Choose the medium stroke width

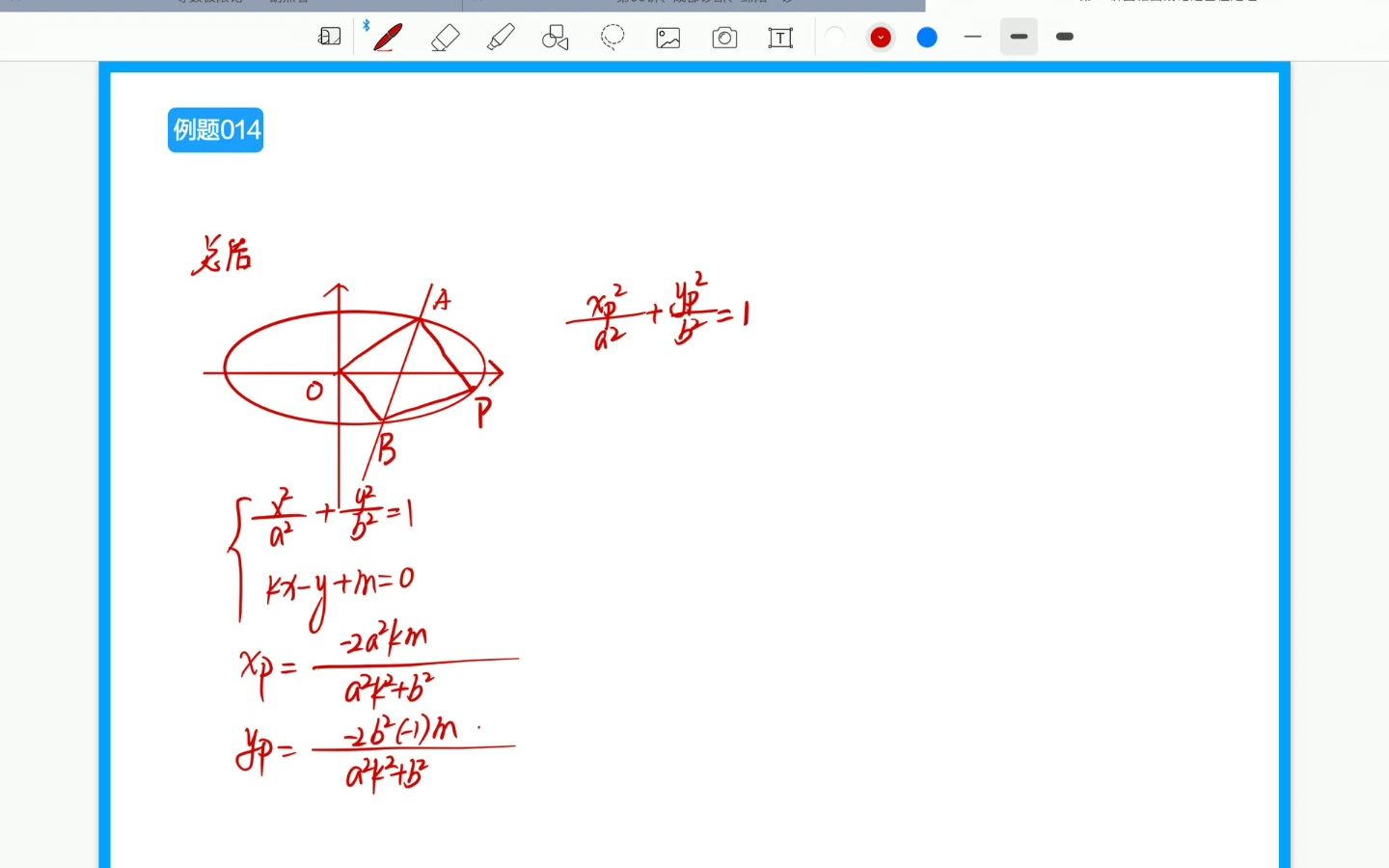point(1019,37)
